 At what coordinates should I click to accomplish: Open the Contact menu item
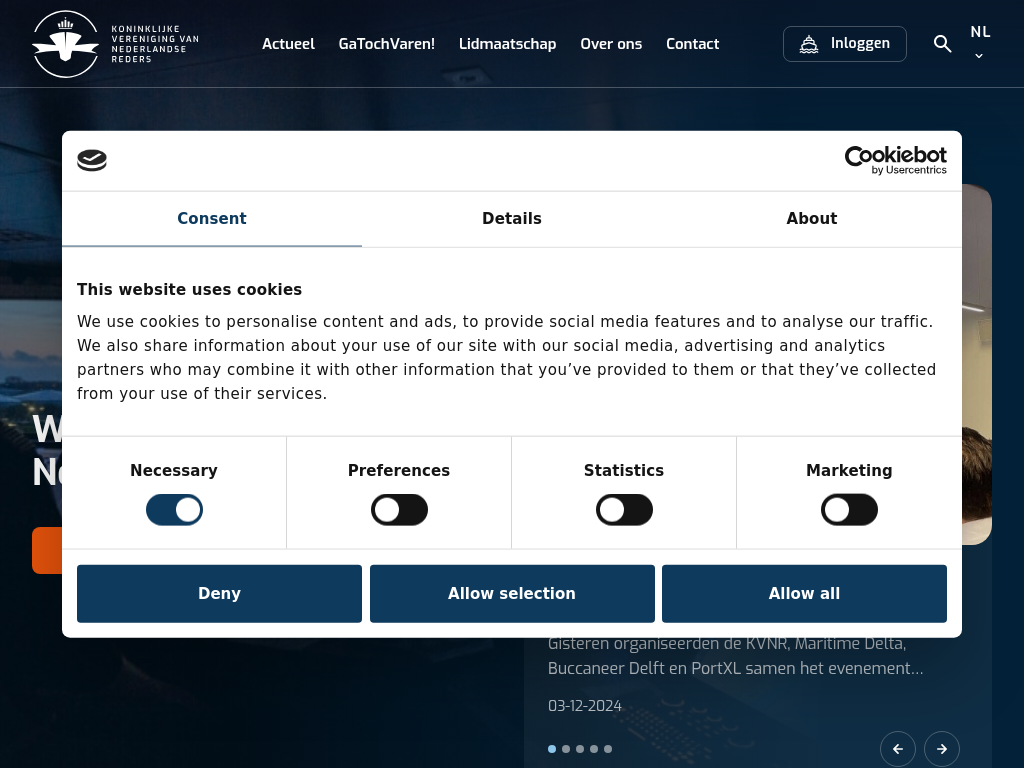click(x=692, y=44)
